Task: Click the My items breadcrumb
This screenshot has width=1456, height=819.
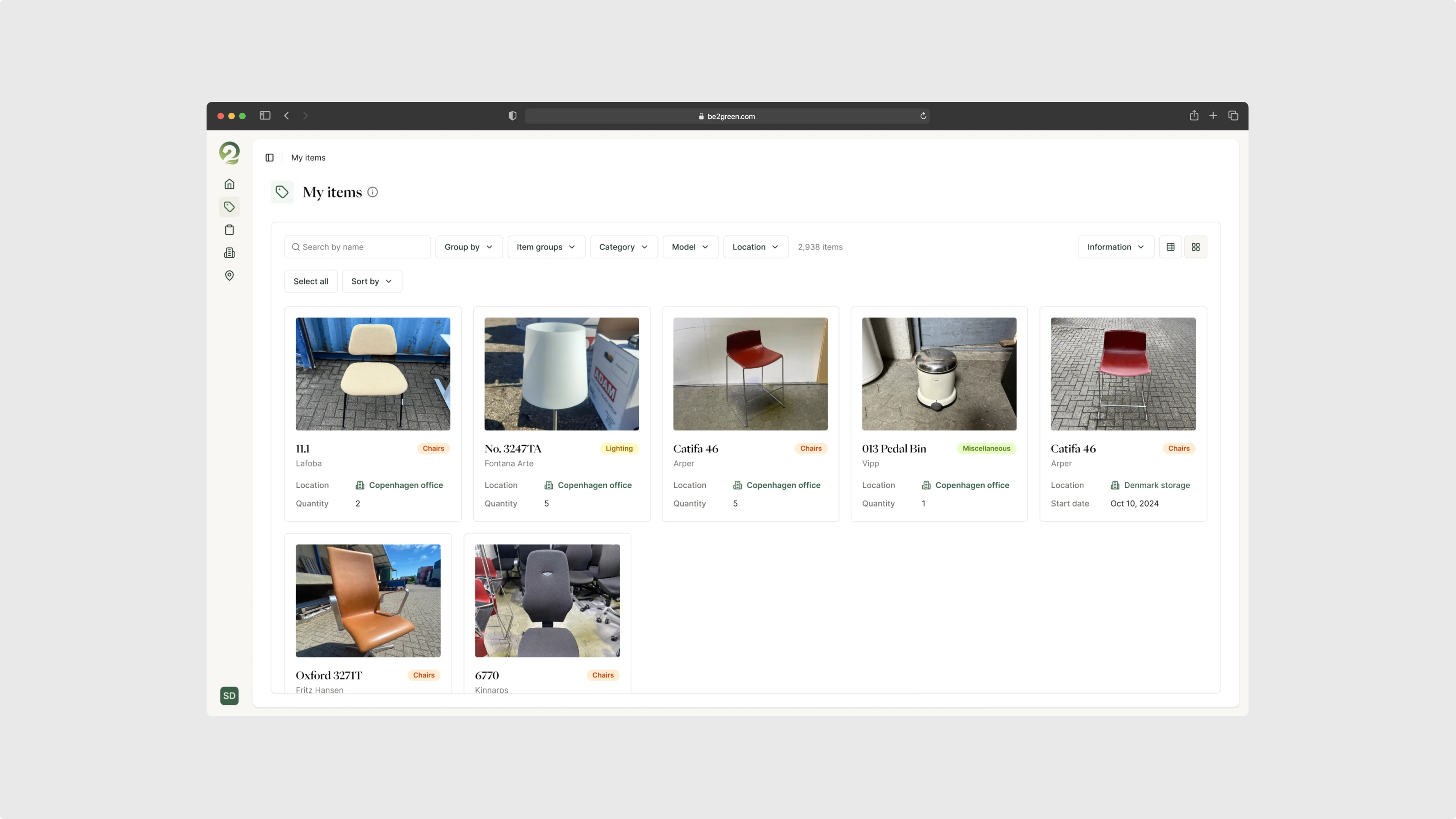Action: point(308,158)
